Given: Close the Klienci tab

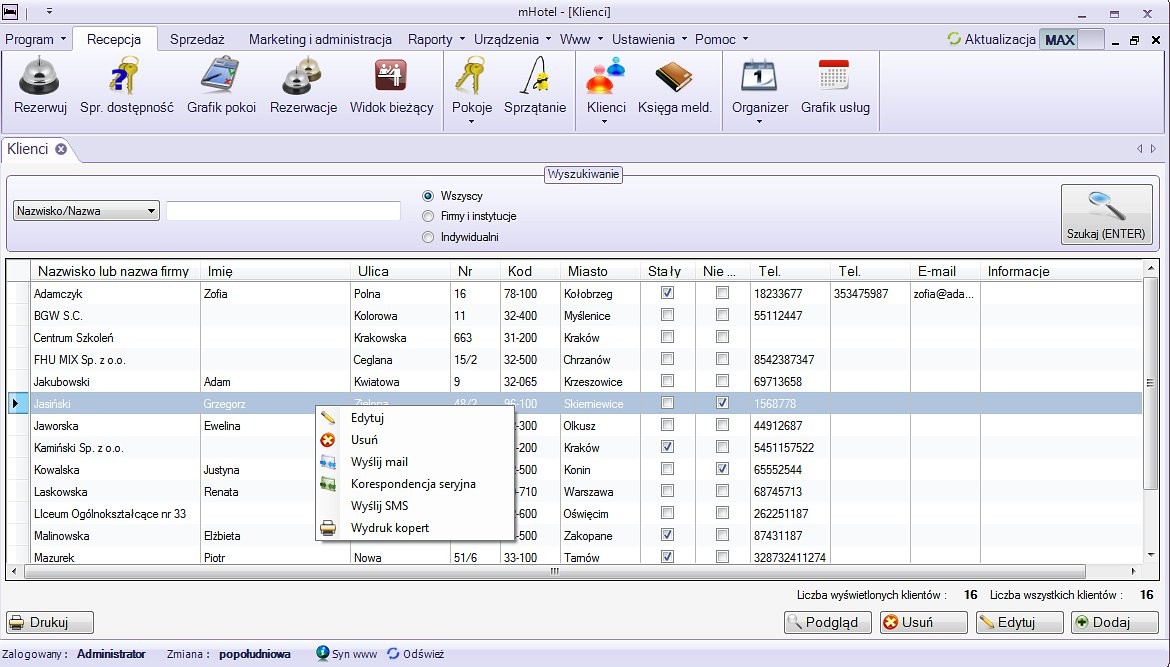Looking at the screenshot, I should [x=60, y=149].
